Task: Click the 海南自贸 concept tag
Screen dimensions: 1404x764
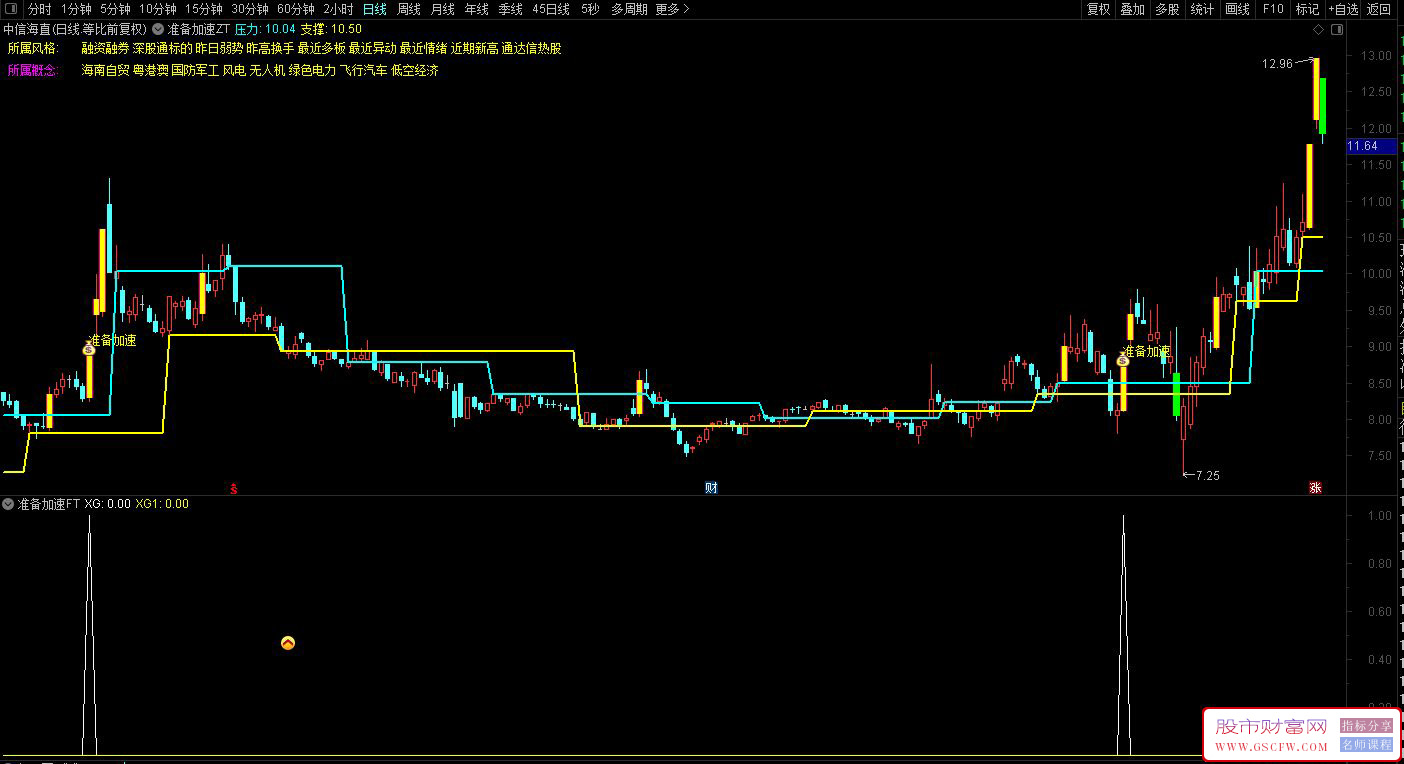Action: click(x=105, y=71)
